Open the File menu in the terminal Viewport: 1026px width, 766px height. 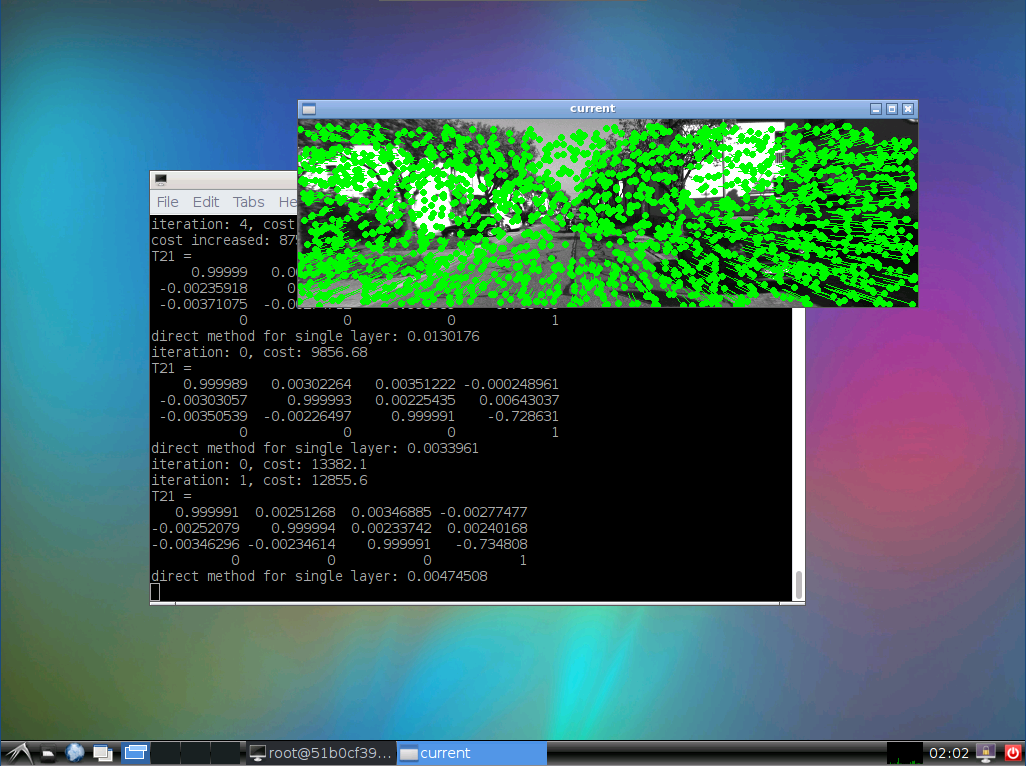pos(168,202)
